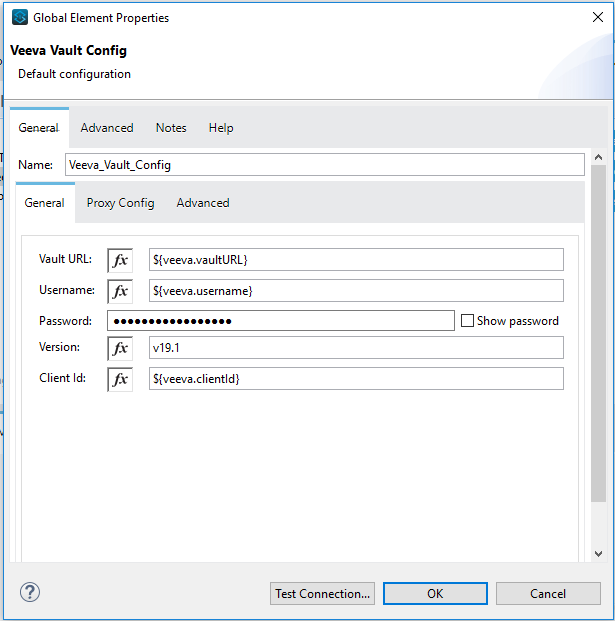Cancel the Veeva Vault configuration dialog
This screenshot has width=615, height=621.
pyautogui.click(x=548, y=593)
